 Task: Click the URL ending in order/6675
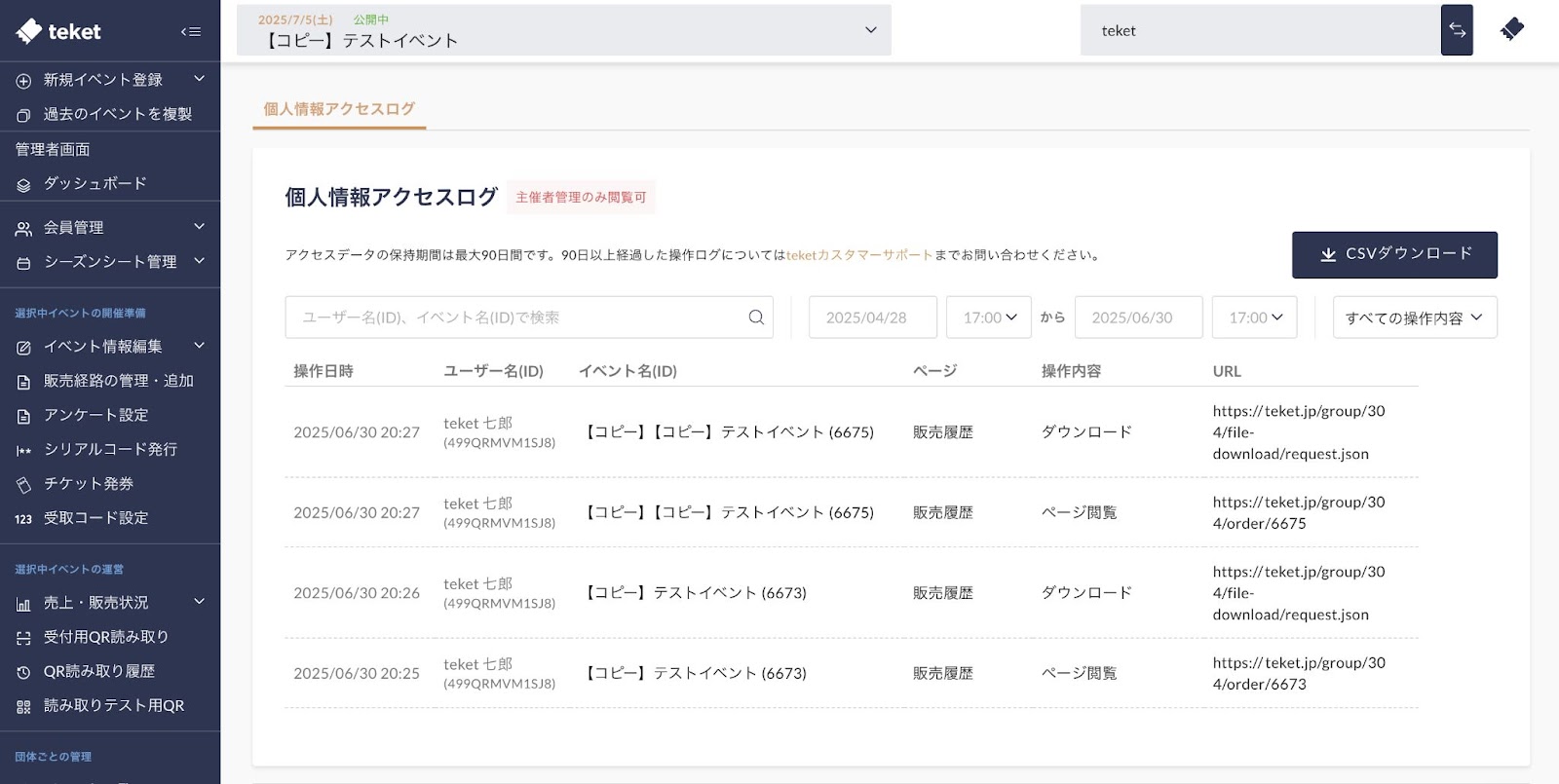[1299, 512]
